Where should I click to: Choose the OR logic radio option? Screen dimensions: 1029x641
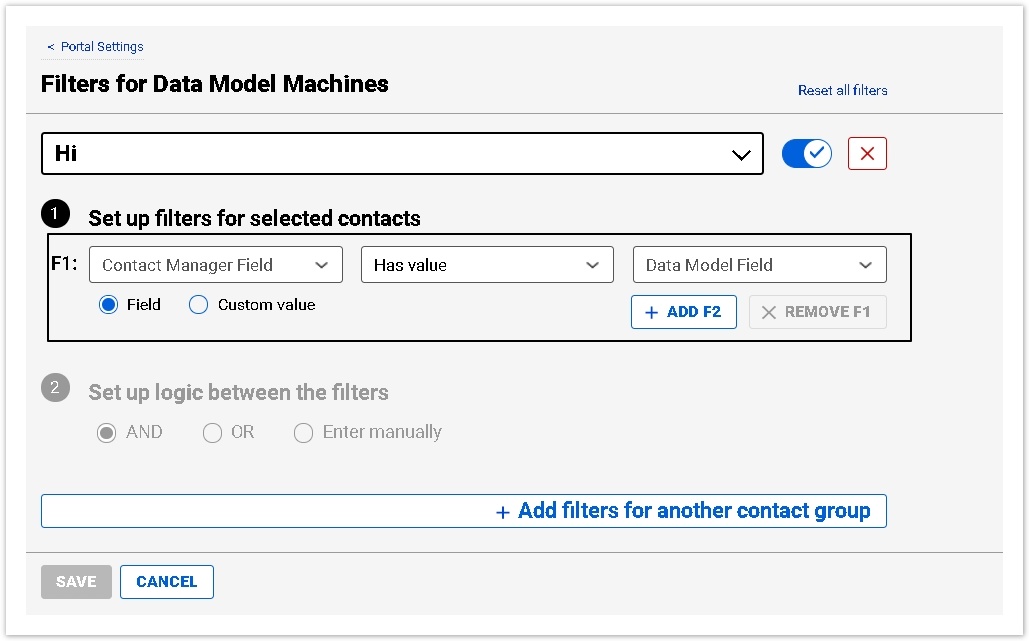pos(212,433)
